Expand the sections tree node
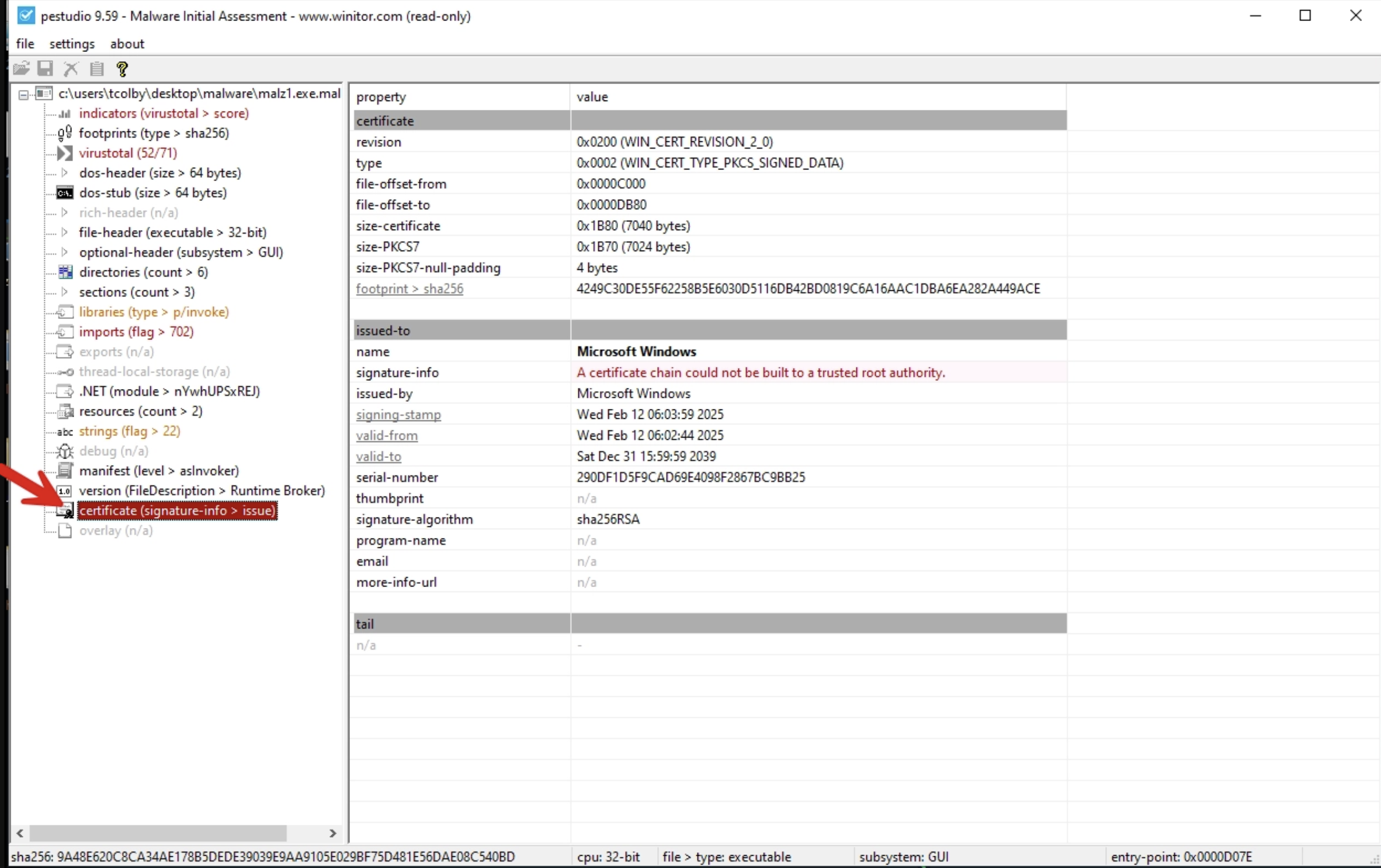 point(65,291)
